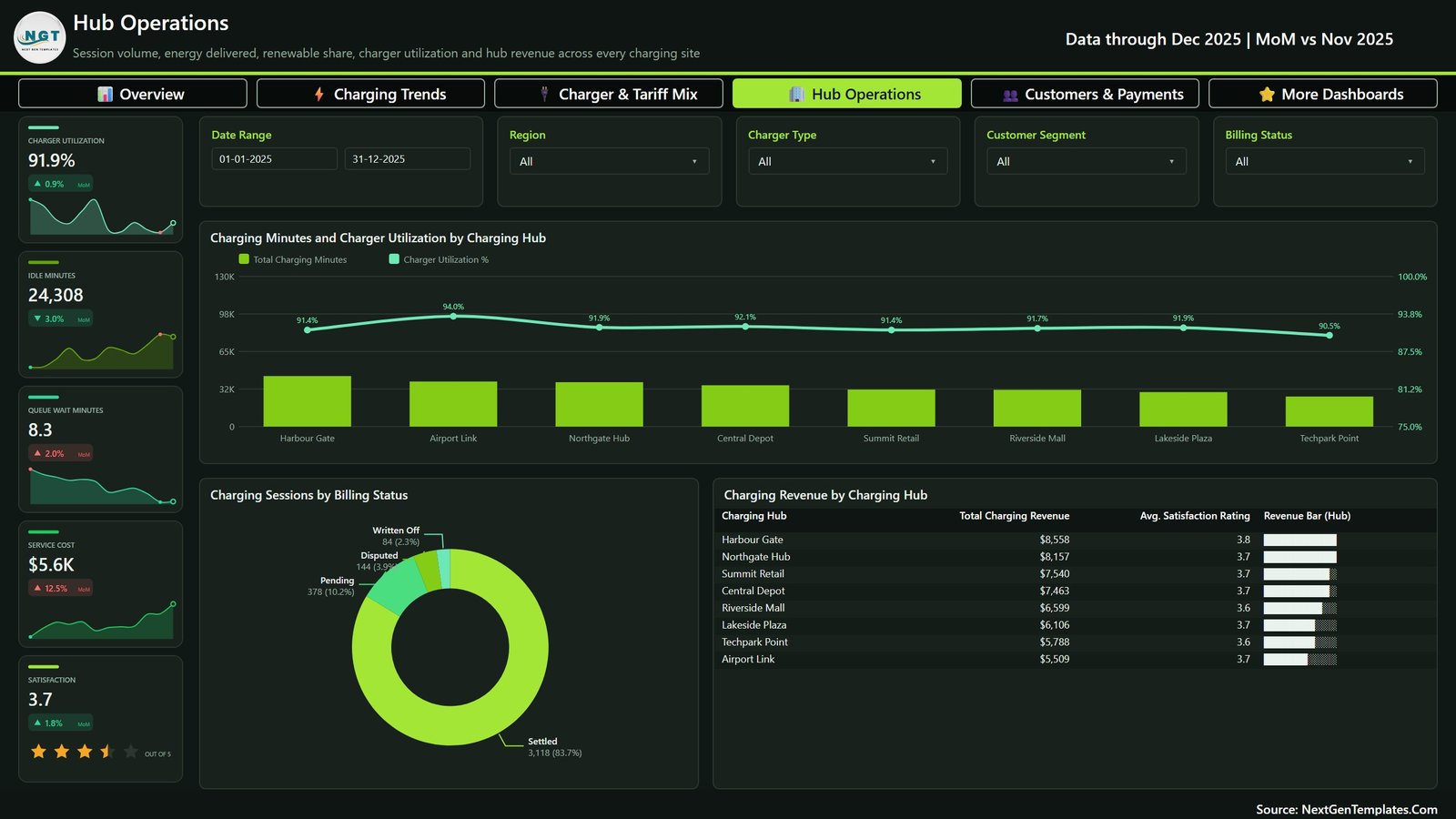
Task: Click the Lakeside Plaza axis label
Action: point(1183,439)
